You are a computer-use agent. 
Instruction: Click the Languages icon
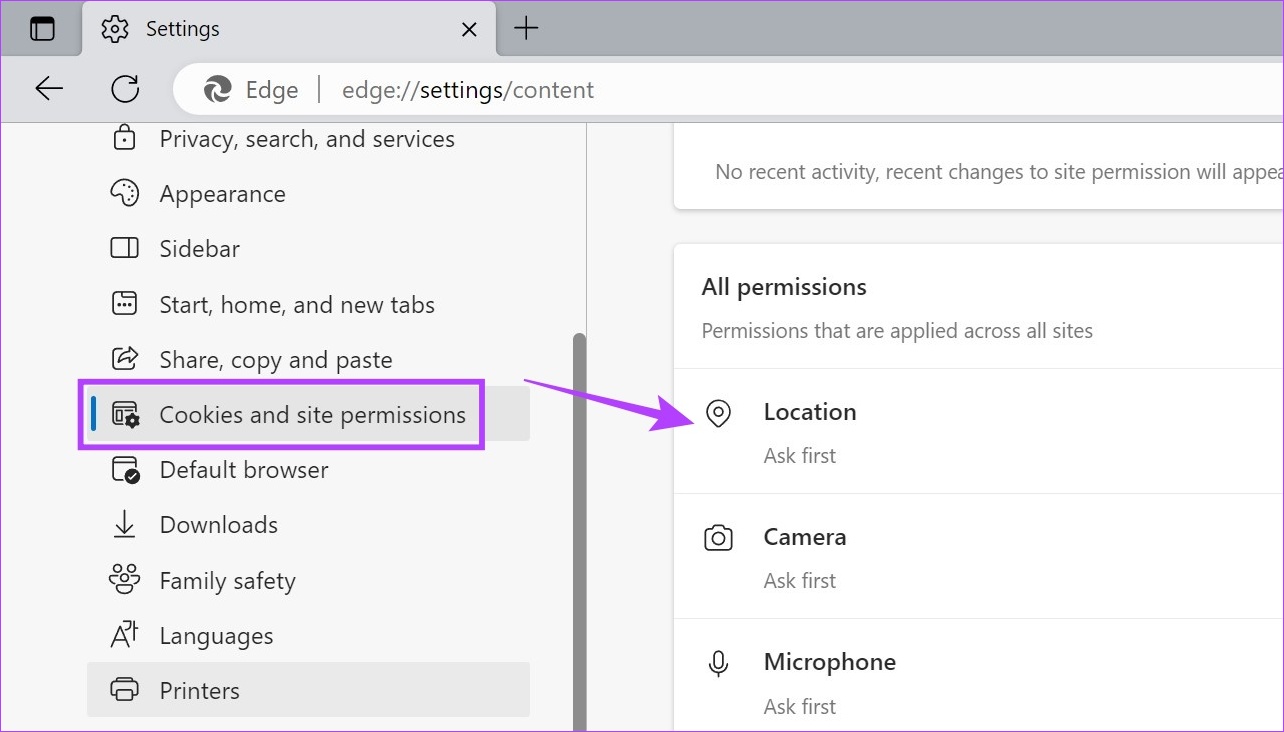(124, 635)
